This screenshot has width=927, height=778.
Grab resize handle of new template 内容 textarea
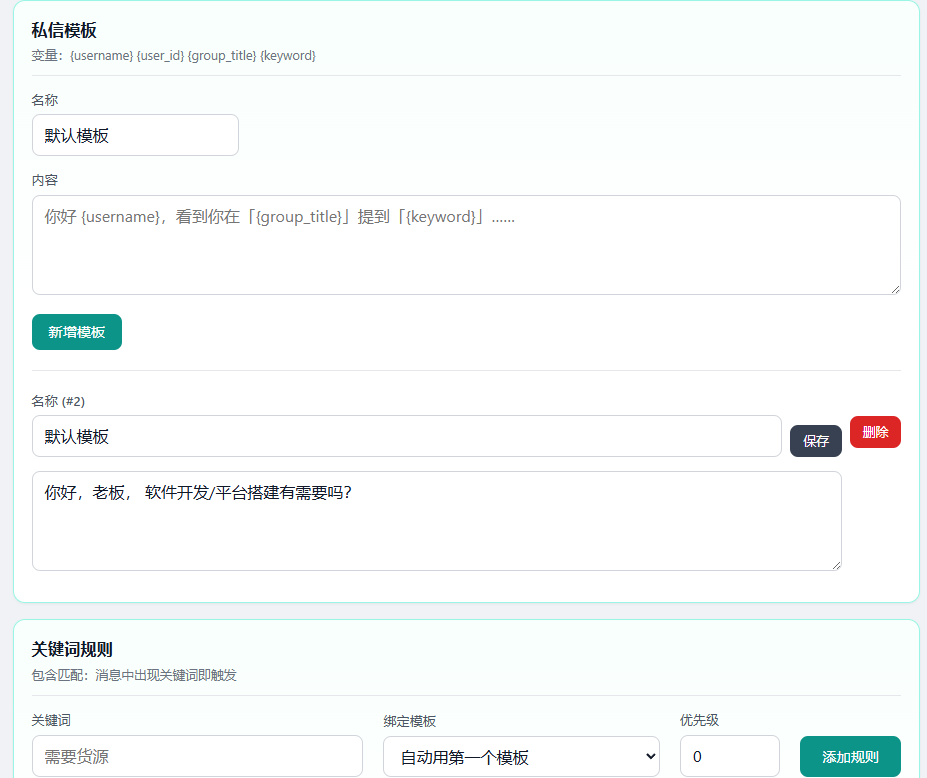(x=896, y=290)
